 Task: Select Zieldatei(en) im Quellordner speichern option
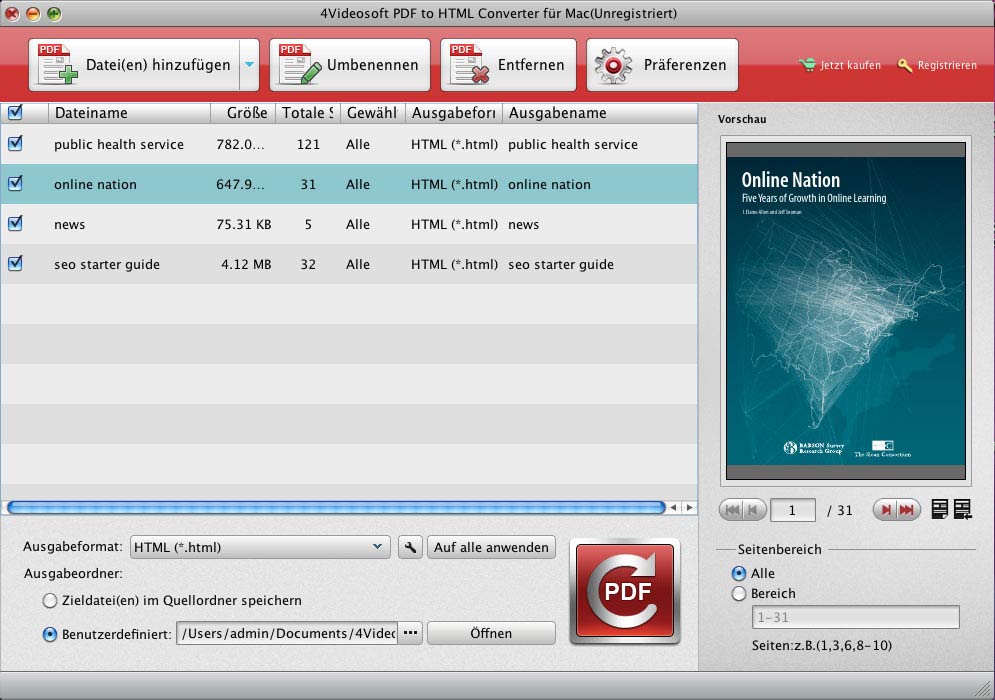50,600
